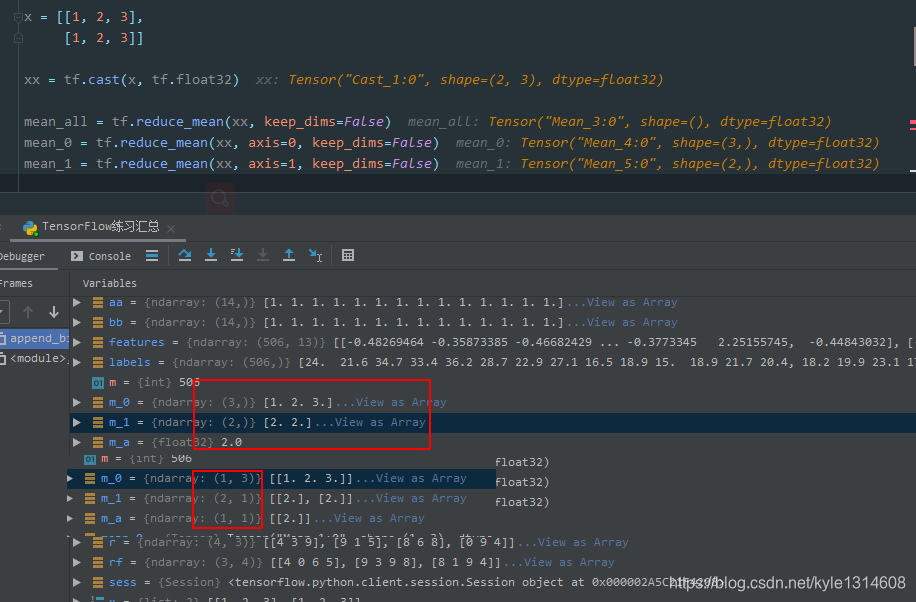Image resolution: width=916 pixels, height=602 pixels.
Task: Click the Variables panel header
Action: tap(110, 283)
